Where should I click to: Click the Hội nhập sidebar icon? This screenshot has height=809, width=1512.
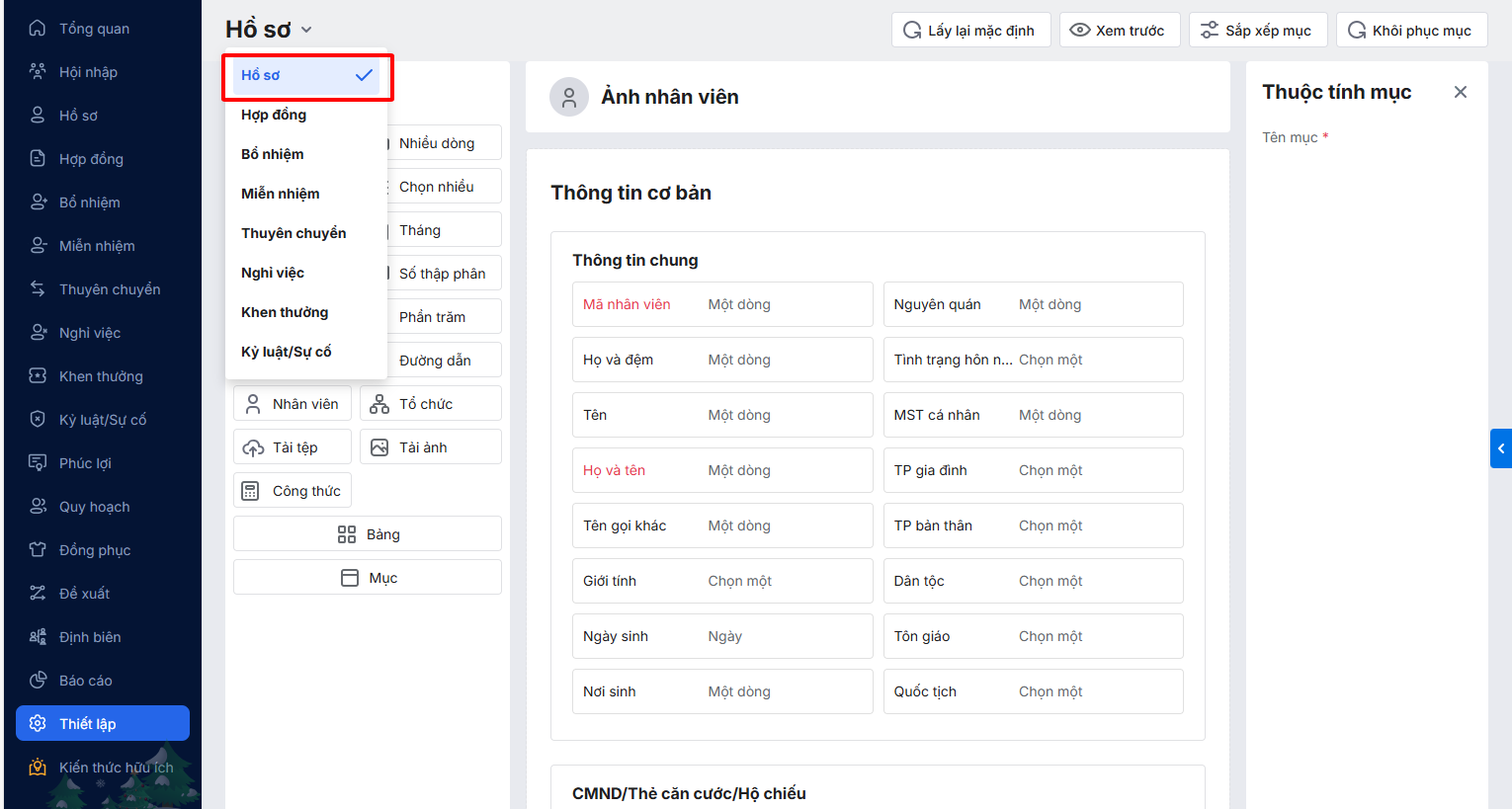pos(38,72)
